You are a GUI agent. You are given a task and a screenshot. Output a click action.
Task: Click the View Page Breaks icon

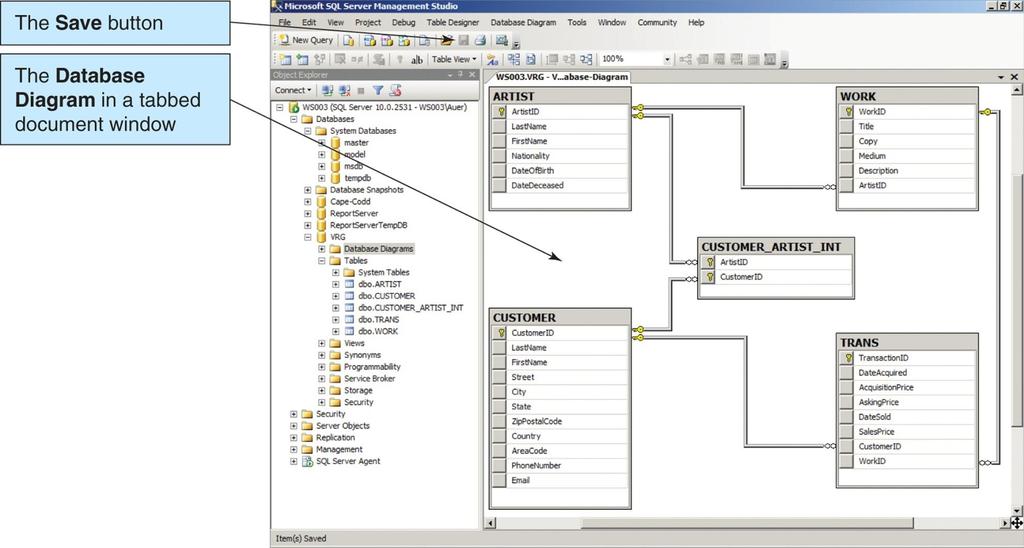[x=514, y=59]
